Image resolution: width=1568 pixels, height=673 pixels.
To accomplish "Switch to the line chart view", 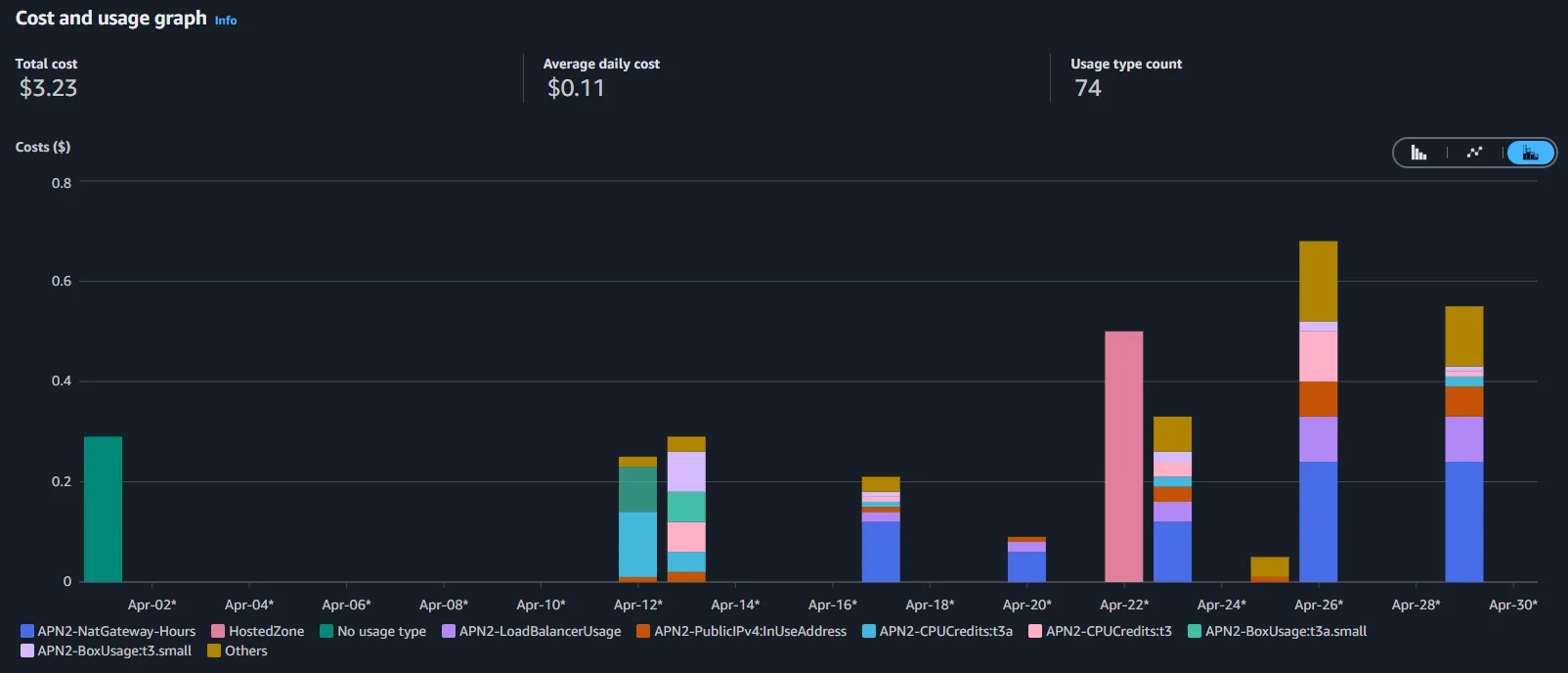I will (1474, 153).
